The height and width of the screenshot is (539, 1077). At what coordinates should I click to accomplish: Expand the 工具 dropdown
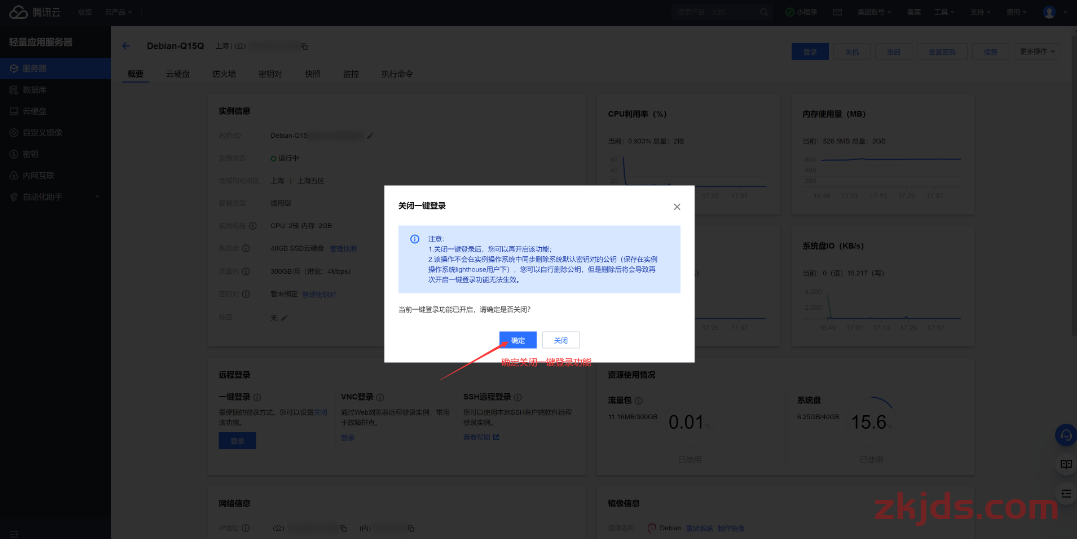tap(943, 12)
